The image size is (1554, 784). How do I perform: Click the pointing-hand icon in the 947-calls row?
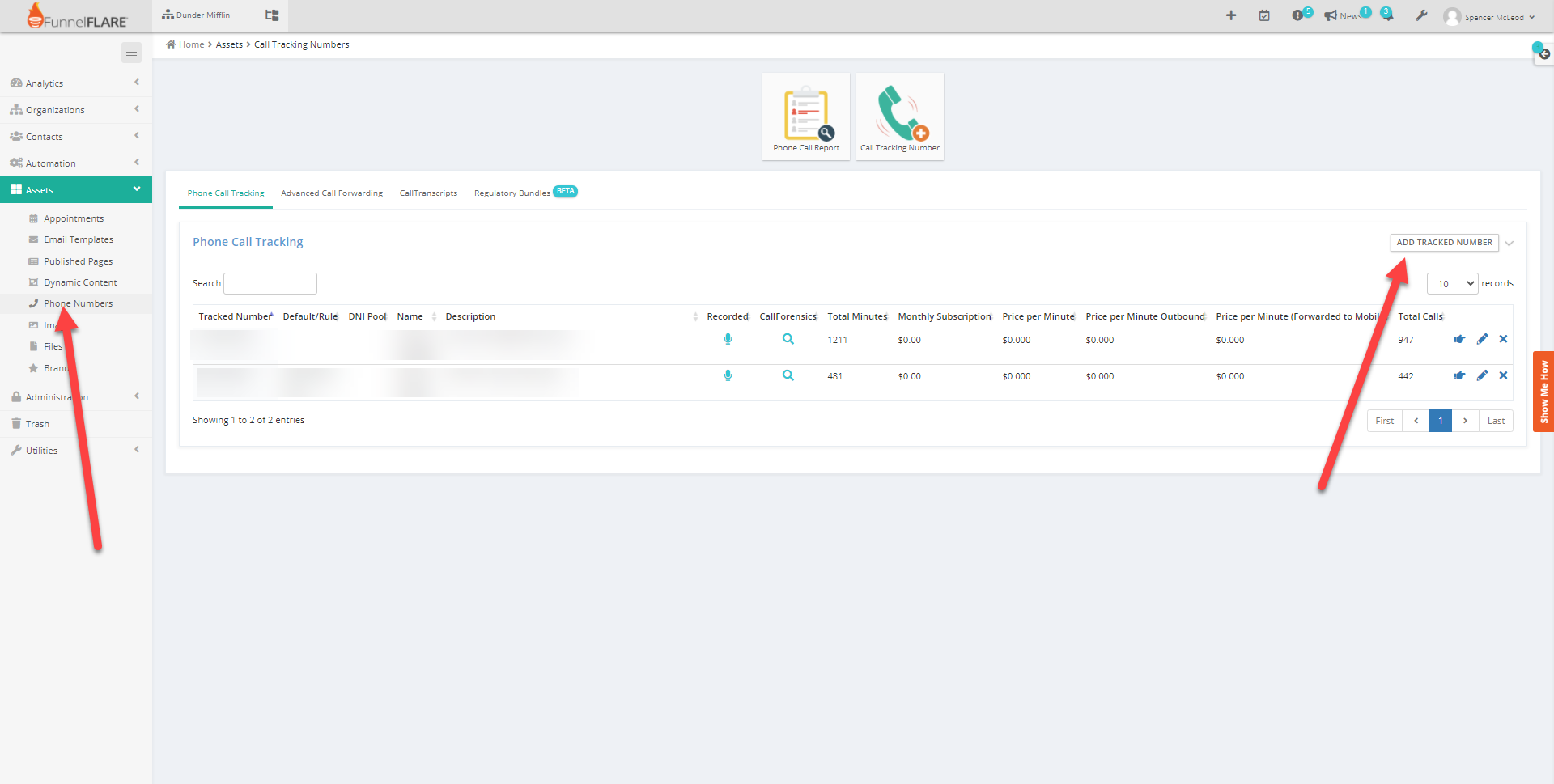1459,339
